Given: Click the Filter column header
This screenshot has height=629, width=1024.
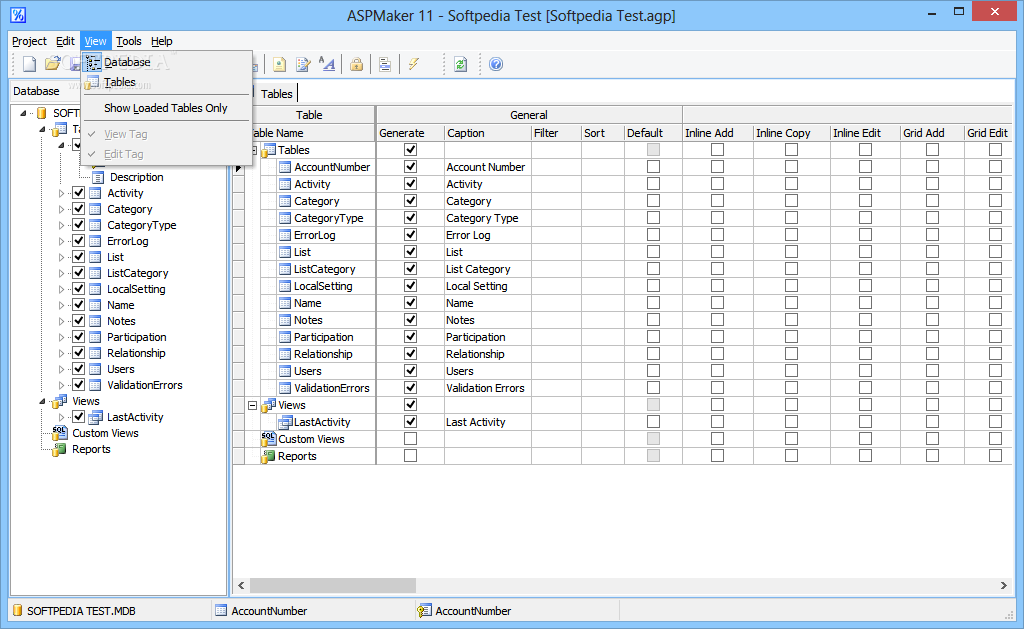Looking at the screenshot, I should 556,133.
